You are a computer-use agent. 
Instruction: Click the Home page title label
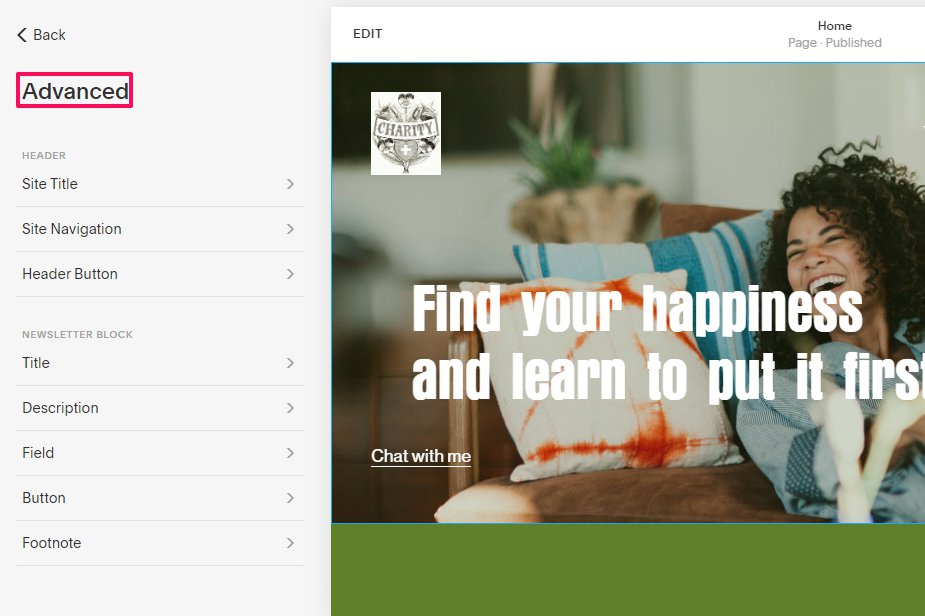click(x=834, y=25)
